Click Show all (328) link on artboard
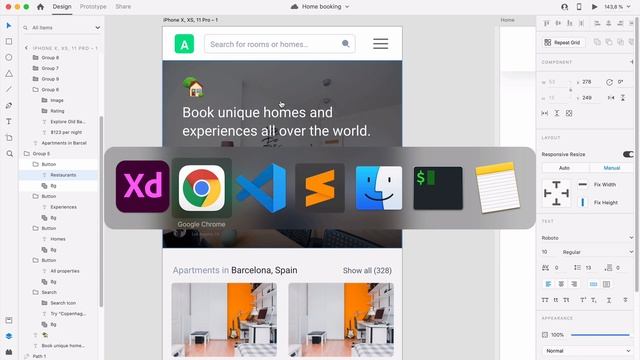 tap(367, 271)
